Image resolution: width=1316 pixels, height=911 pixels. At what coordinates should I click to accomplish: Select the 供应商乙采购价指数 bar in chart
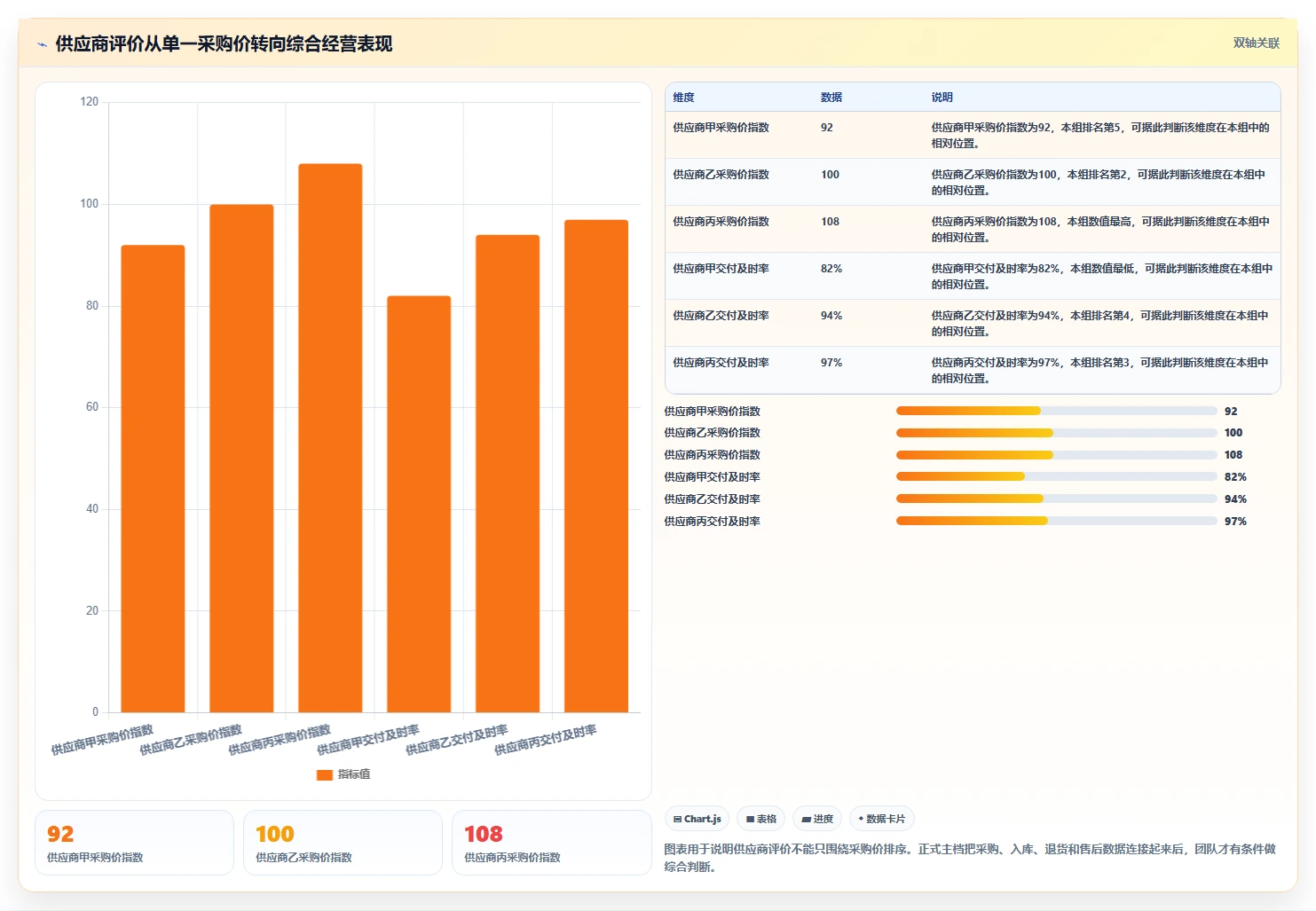[241, 459]
